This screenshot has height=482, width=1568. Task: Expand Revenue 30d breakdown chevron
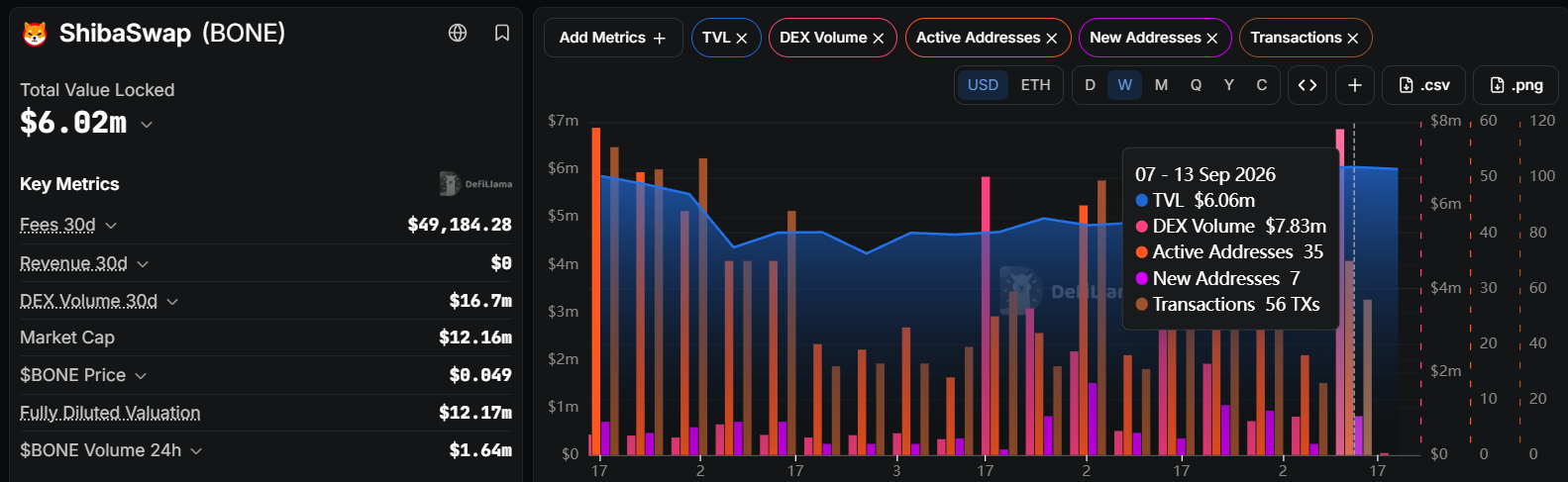(x=143, y=263)
